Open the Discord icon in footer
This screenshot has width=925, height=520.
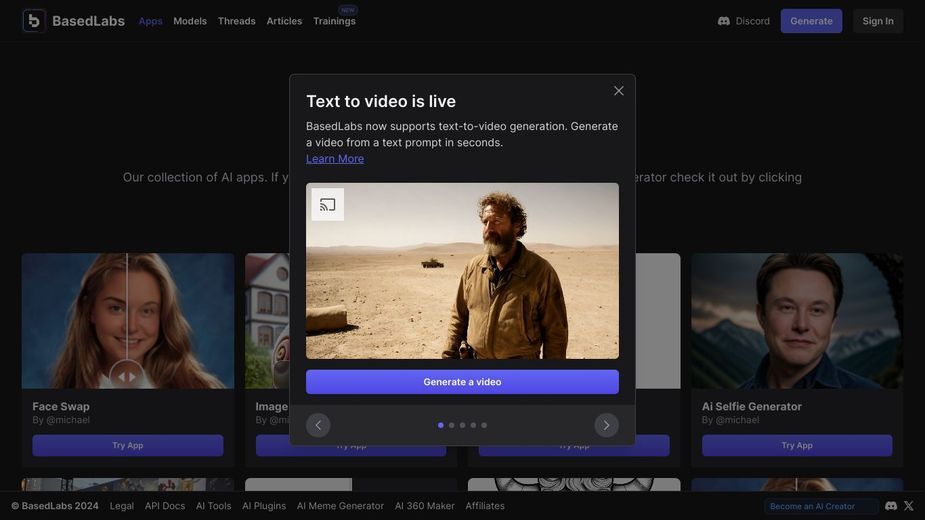coord(891,506)
